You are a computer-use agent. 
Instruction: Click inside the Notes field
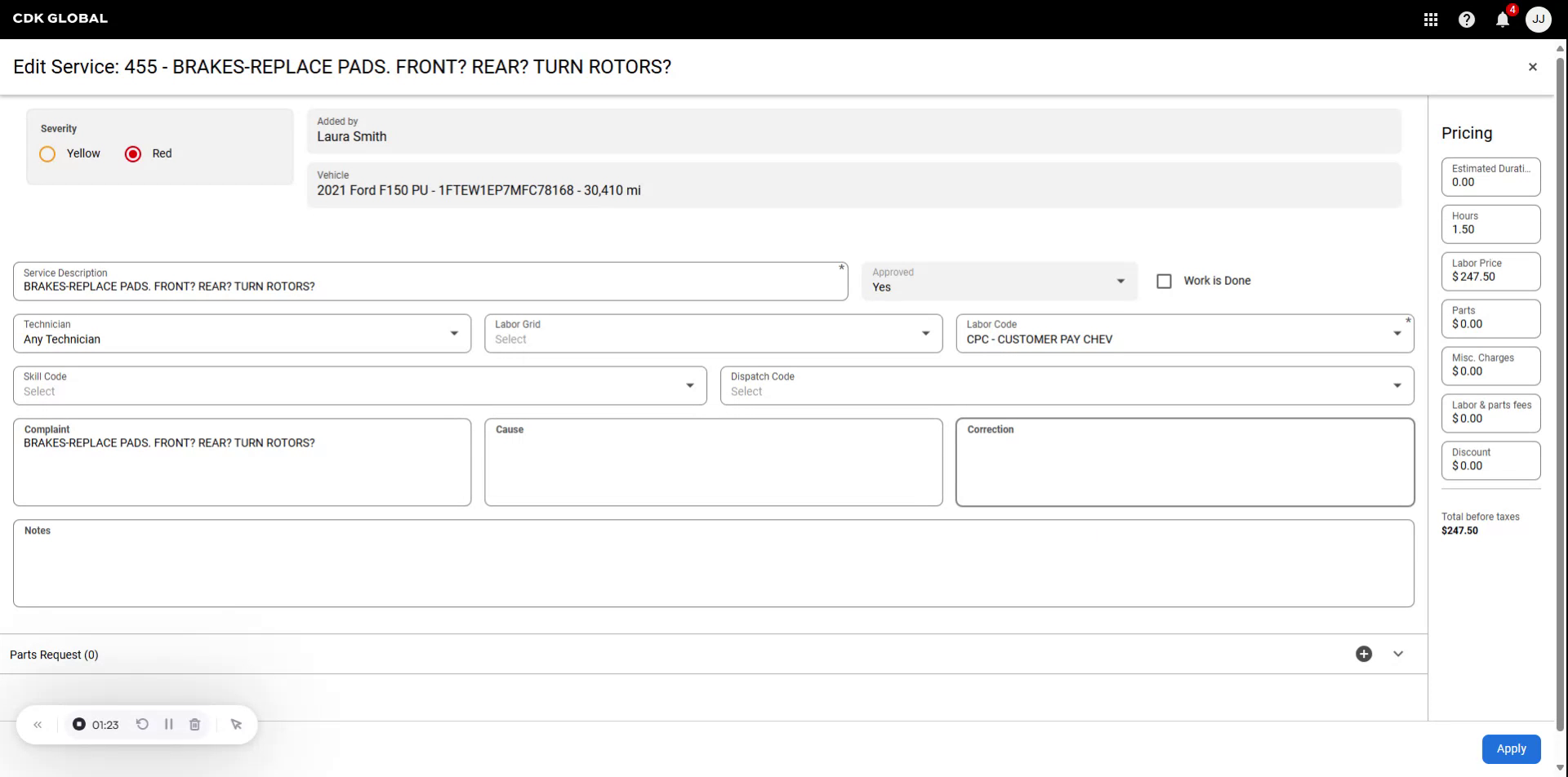click(x=713, y=563)
